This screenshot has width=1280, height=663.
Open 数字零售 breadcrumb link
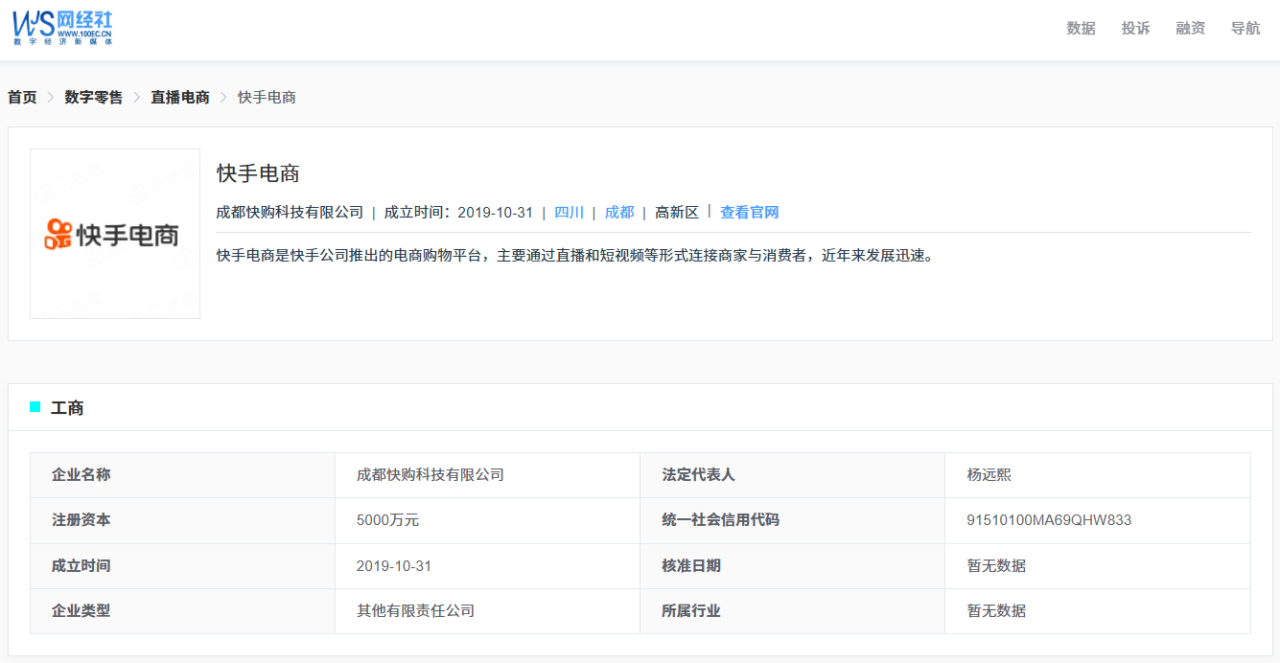click(94, 97)
